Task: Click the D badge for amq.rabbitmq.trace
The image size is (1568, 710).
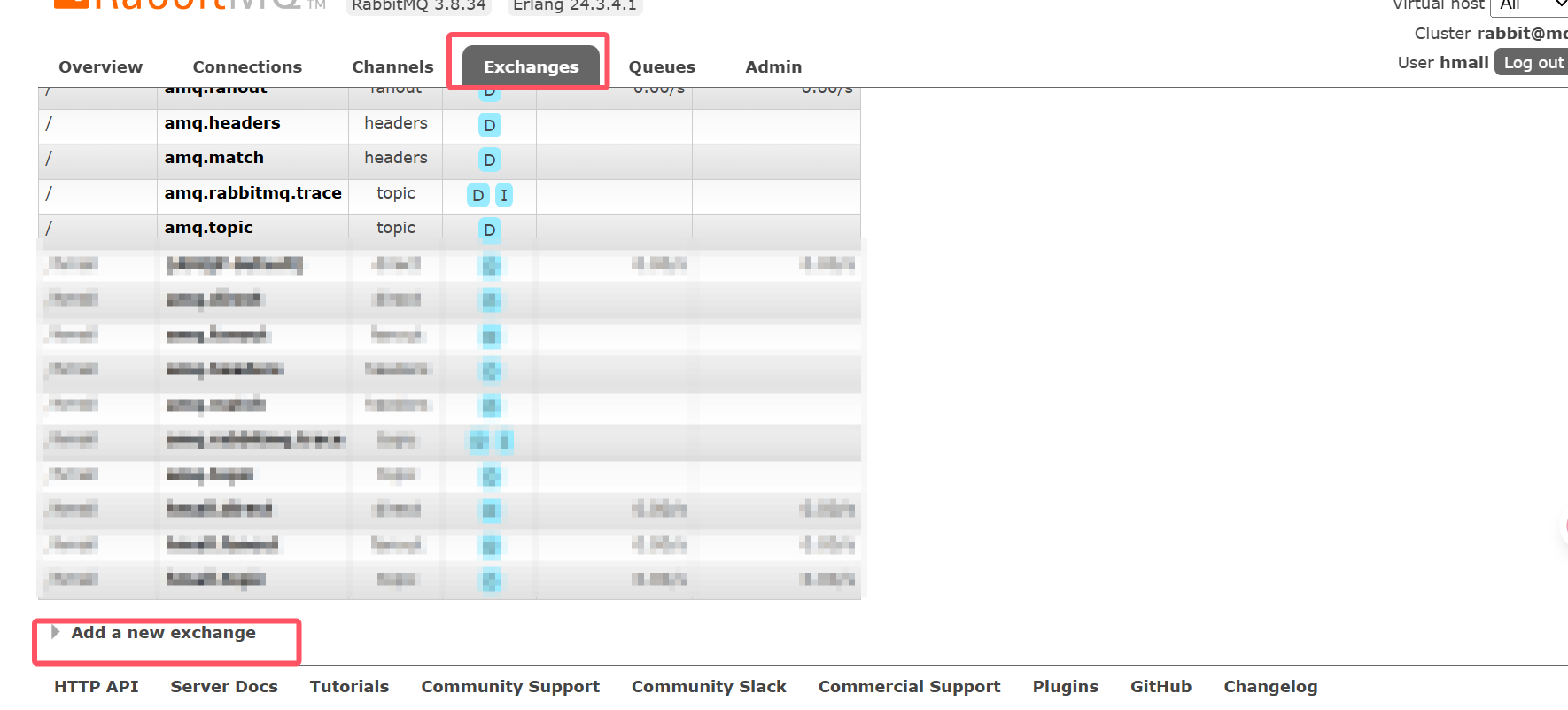Action: (478, 195)
